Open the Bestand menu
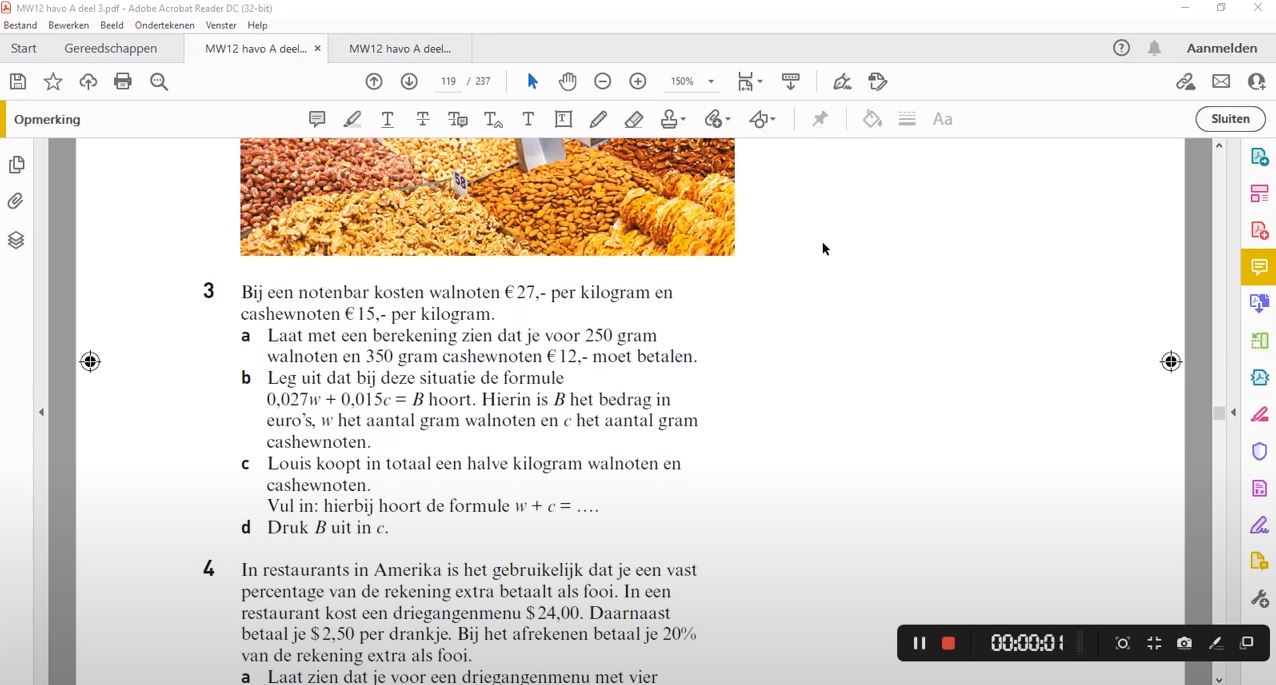 pos(20,25)
